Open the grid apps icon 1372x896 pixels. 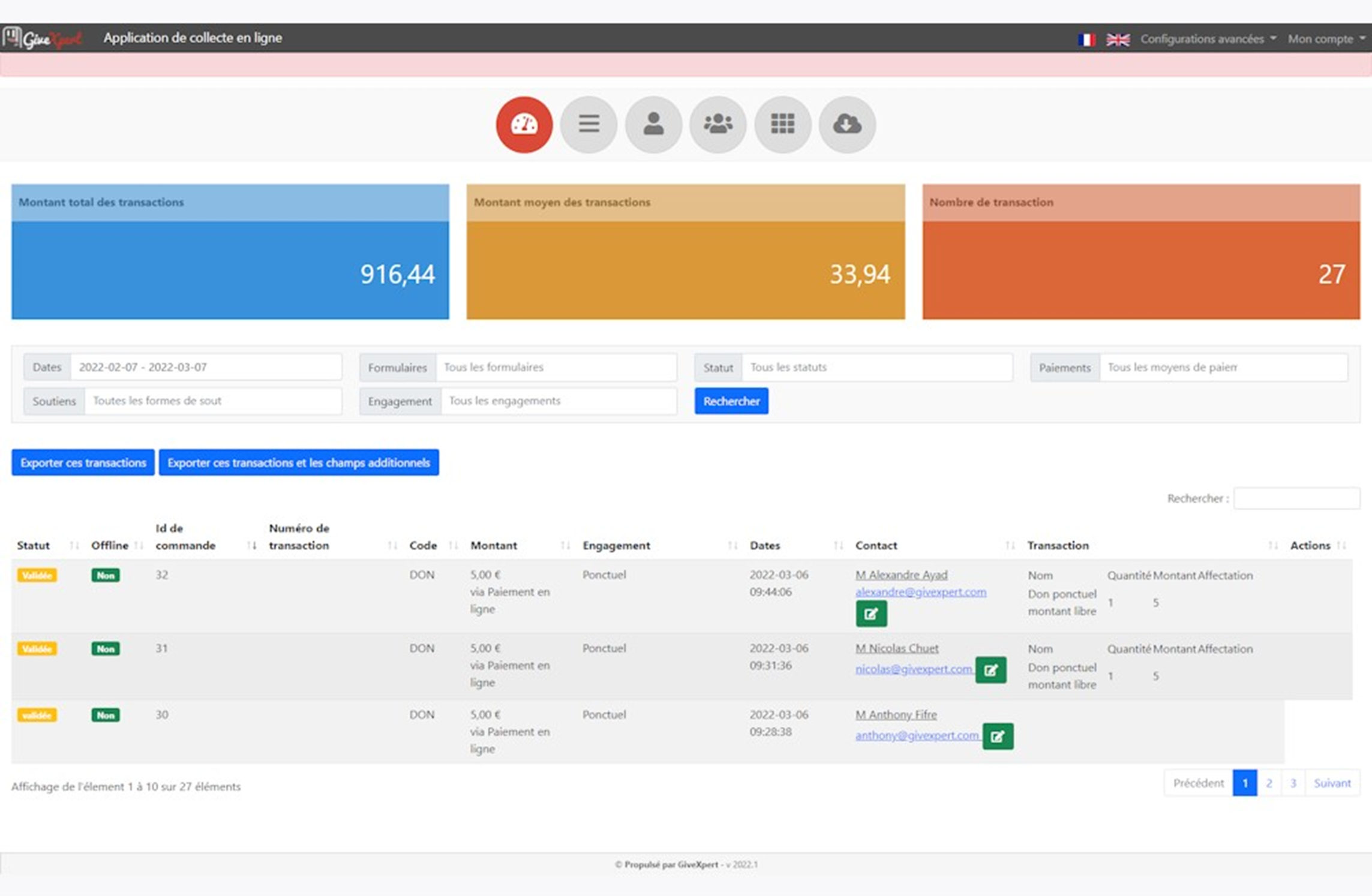coord(782,125)
